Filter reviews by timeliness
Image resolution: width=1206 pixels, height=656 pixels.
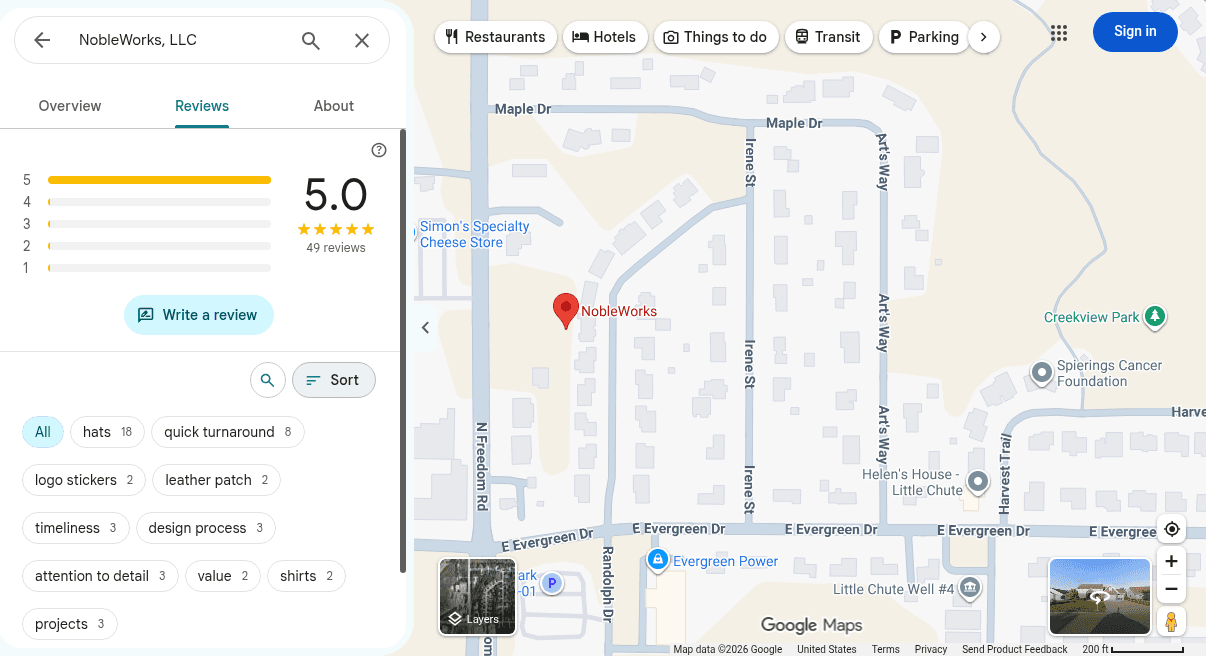76,528
